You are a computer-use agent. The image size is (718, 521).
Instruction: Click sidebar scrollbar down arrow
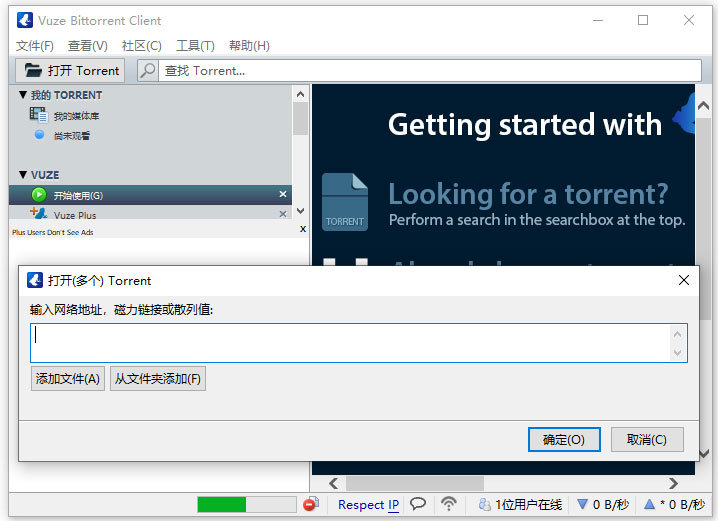point(300,211)
